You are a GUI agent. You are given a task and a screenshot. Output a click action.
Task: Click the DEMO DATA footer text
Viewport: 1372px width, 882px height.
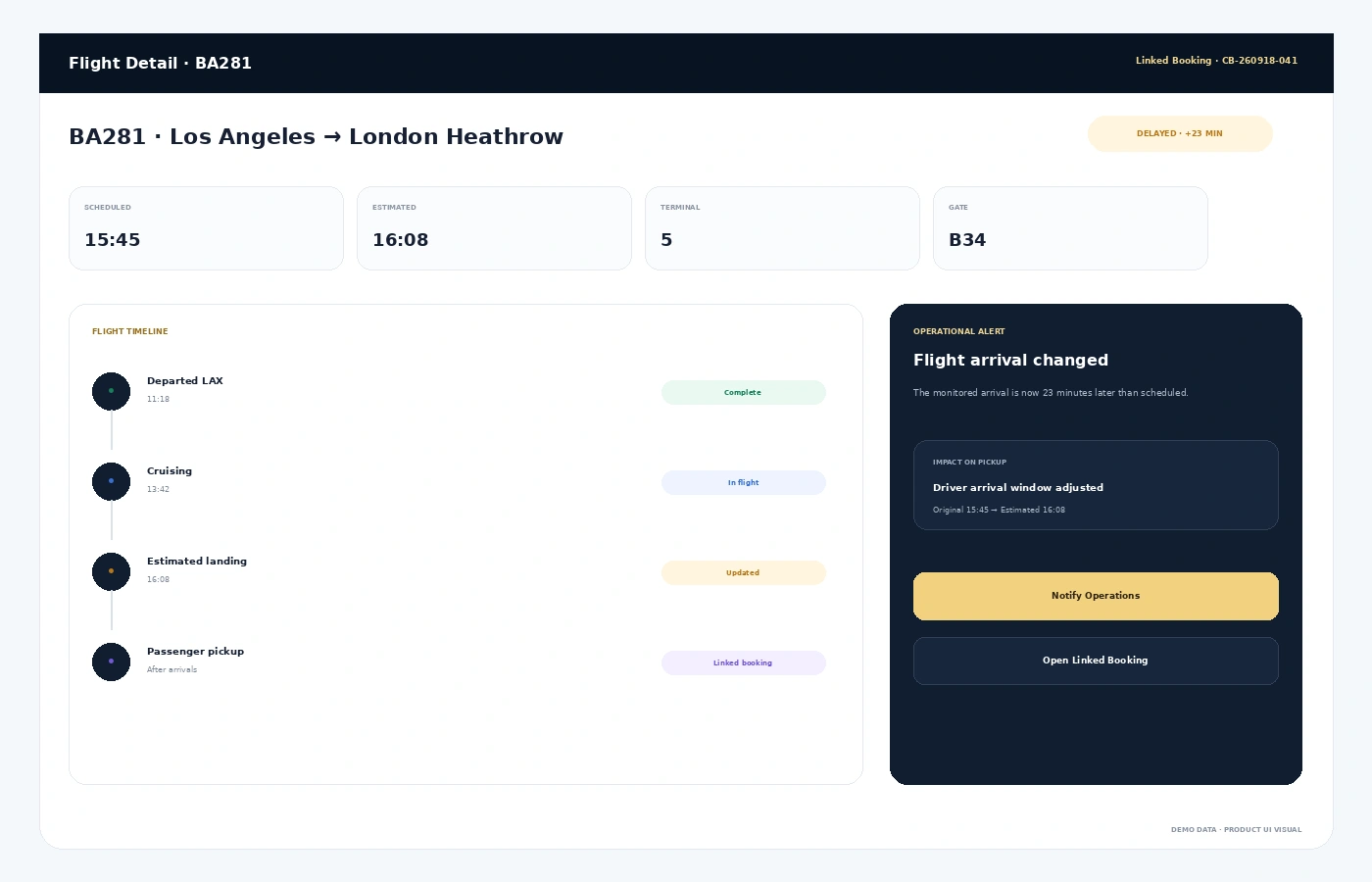1237,830
